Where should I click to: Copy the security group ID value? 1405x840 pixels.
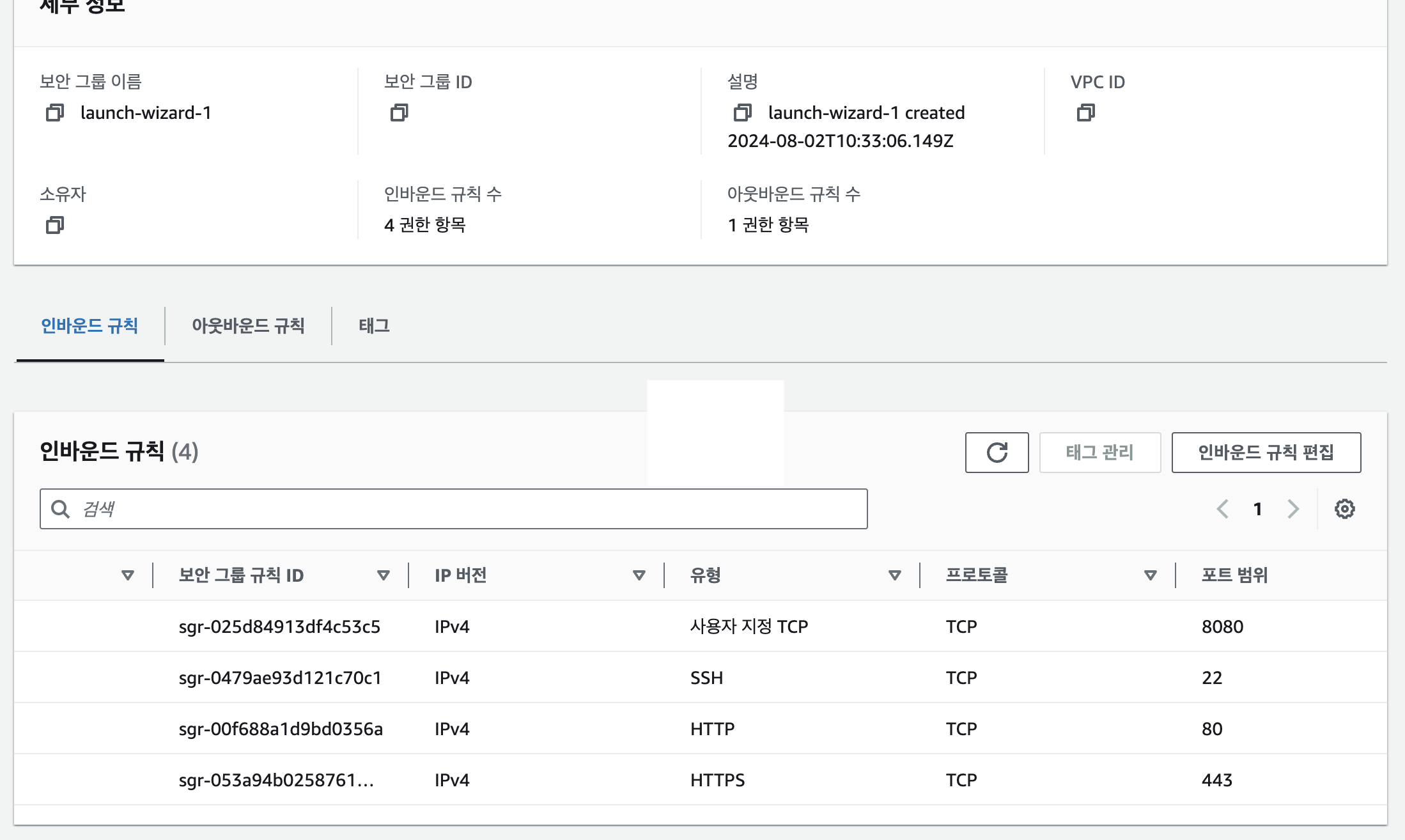tap(400, 113)
